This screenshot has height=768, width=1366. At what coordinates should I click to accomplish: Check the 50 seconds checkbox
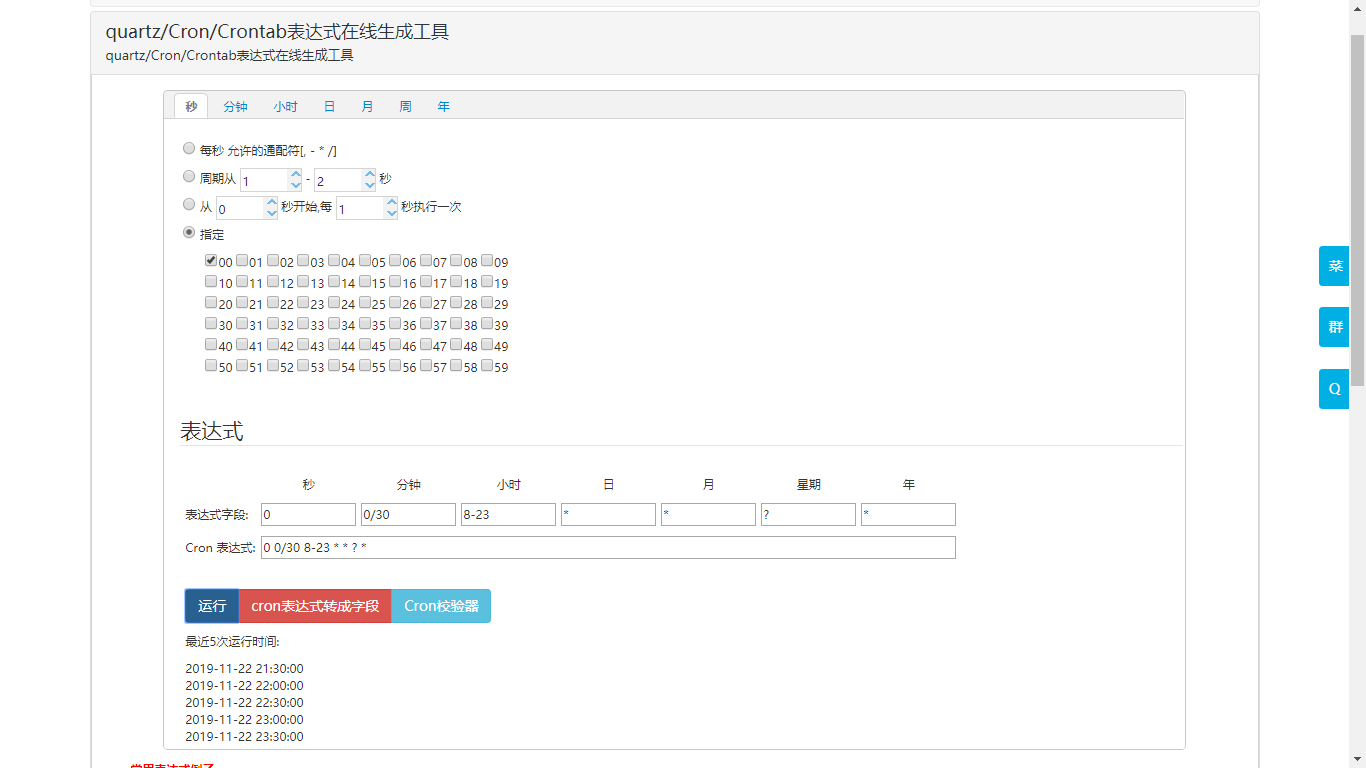pos(211,366)
